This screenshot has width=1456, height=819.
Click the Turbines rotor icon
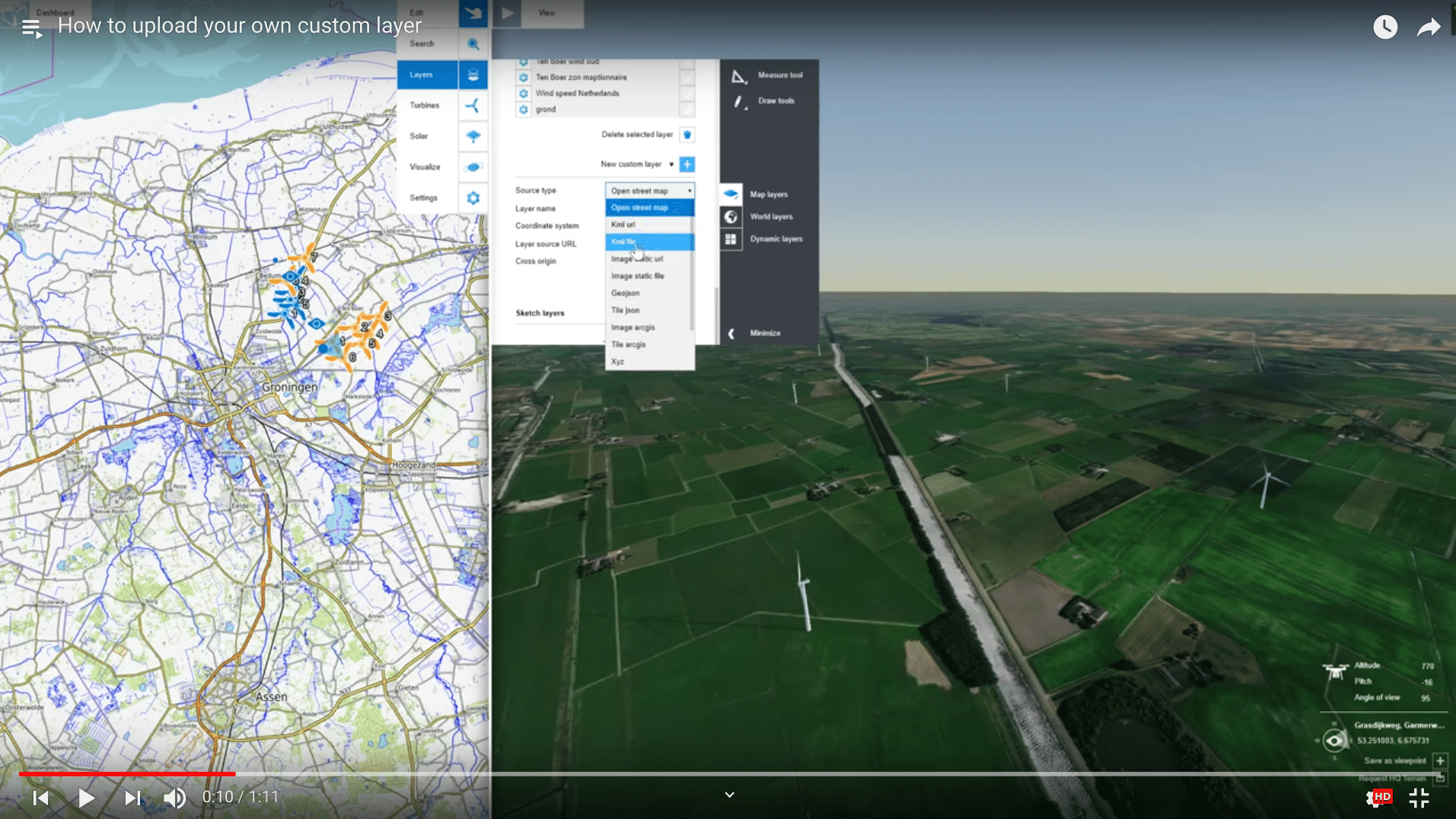[473, 106]
